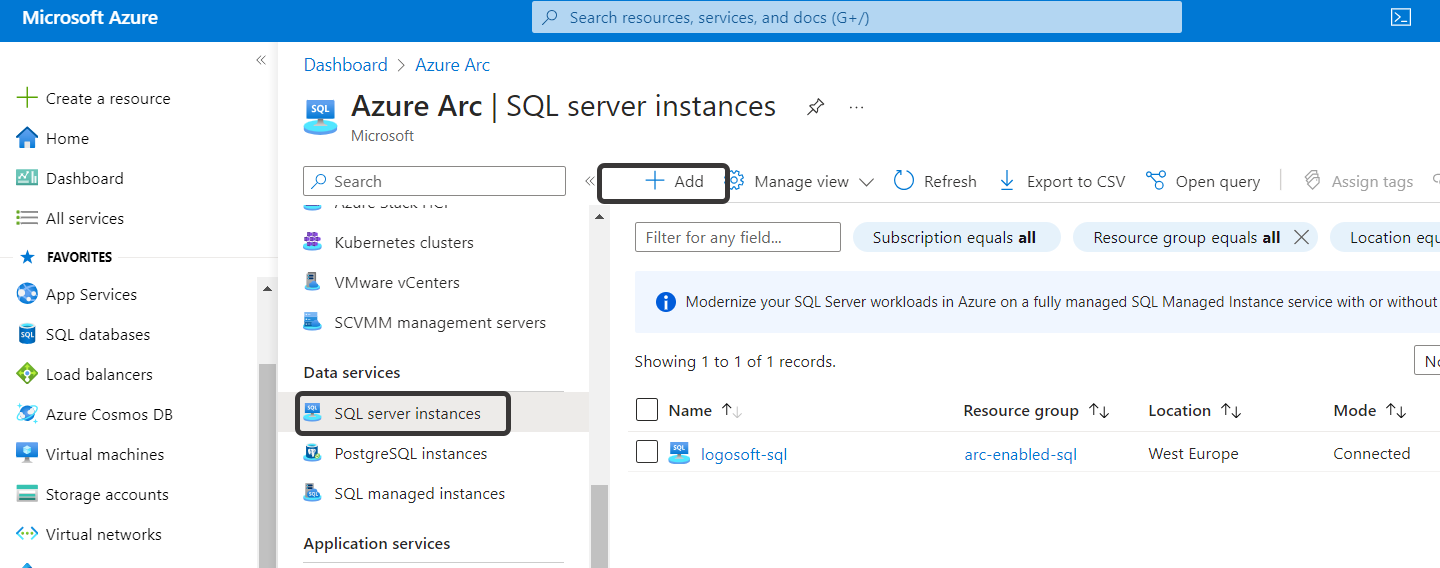The width and height of the screenshot is (1440, 568).
Task: Collapse the left portal navigation menu
Action: (x=261, y=60)
